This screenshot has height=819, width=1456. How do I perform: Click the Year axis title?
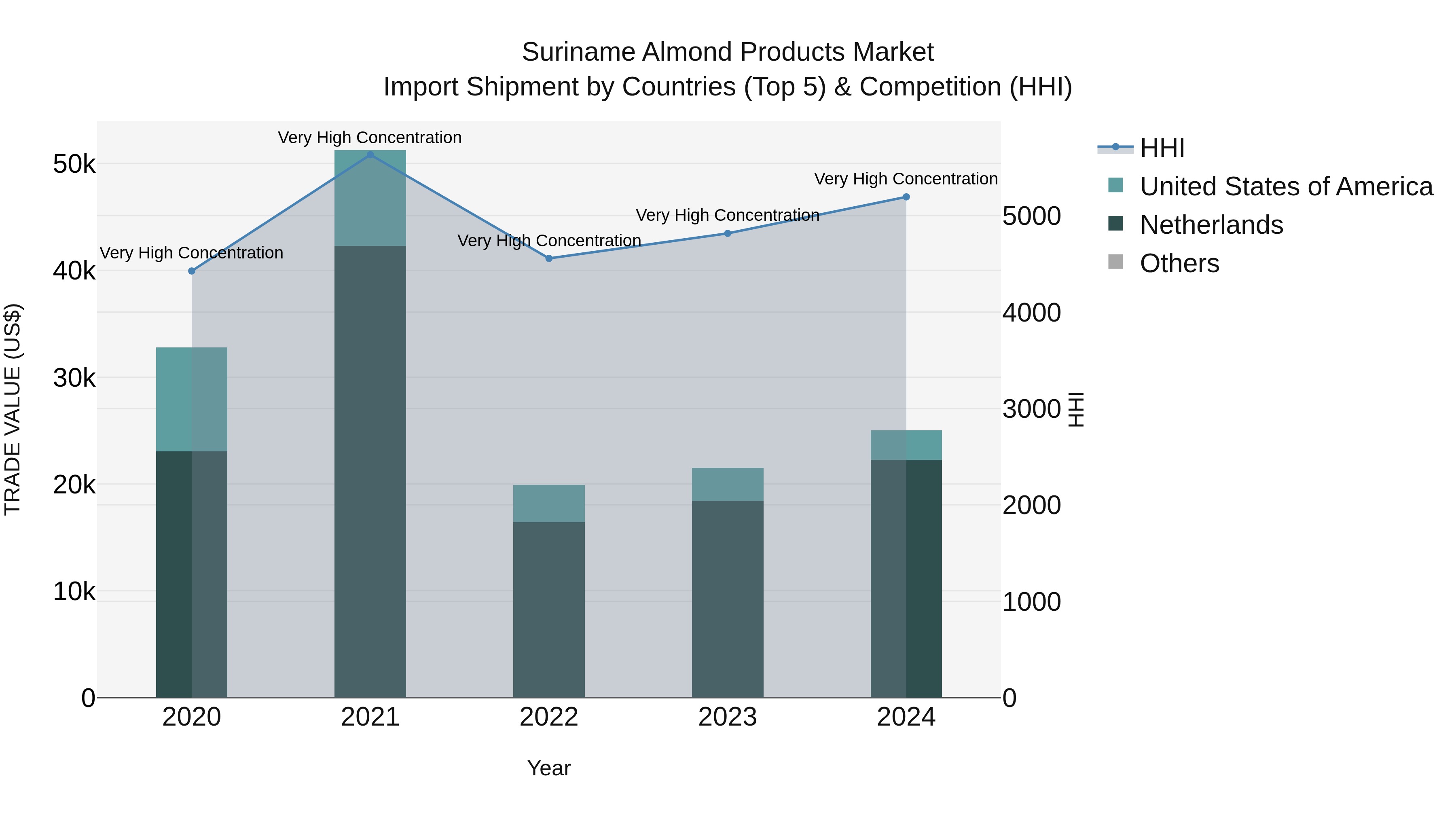tap(549, 769)
